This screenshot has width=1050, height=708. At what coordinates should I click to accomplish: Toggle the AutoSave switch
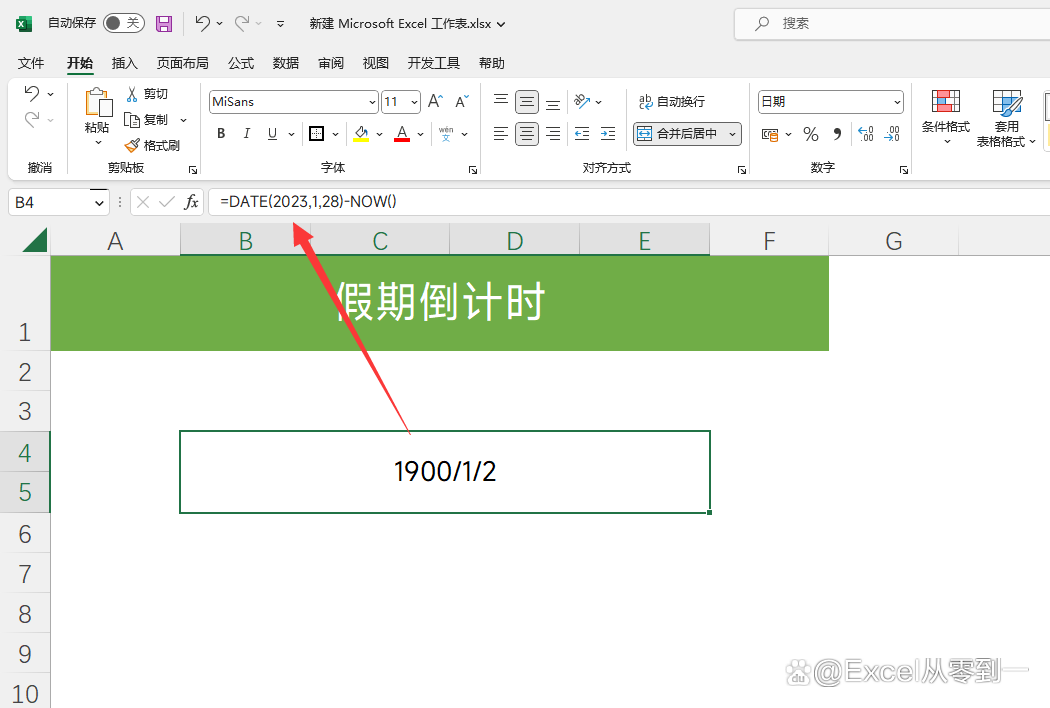click(124, 23)
